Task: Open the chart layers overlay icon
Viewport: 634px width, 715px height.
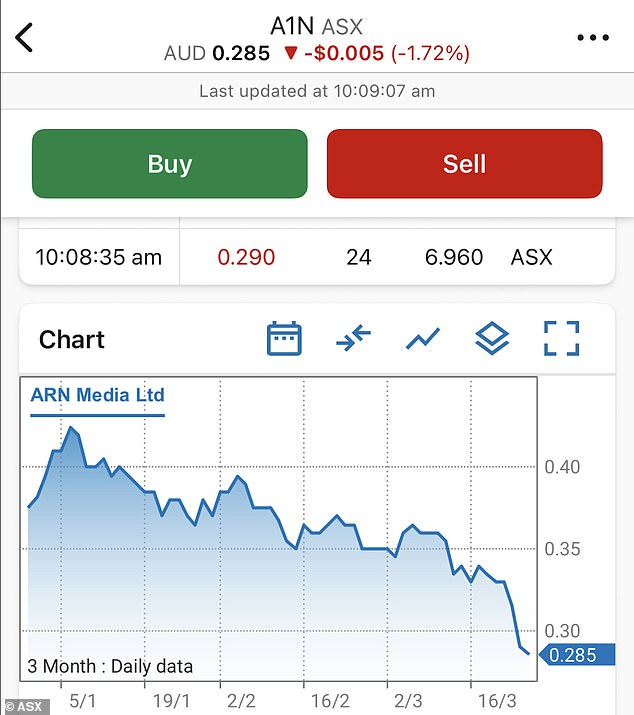Action: click(x=492, y=339)
